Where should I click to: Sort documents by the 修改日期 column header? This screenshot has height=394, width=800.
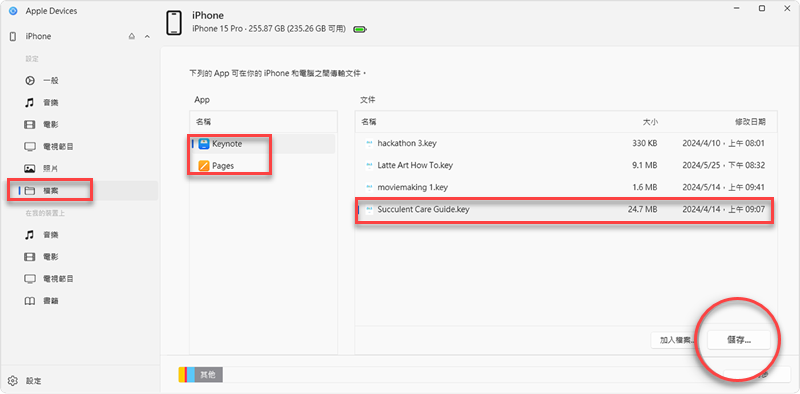coord(750,122)
